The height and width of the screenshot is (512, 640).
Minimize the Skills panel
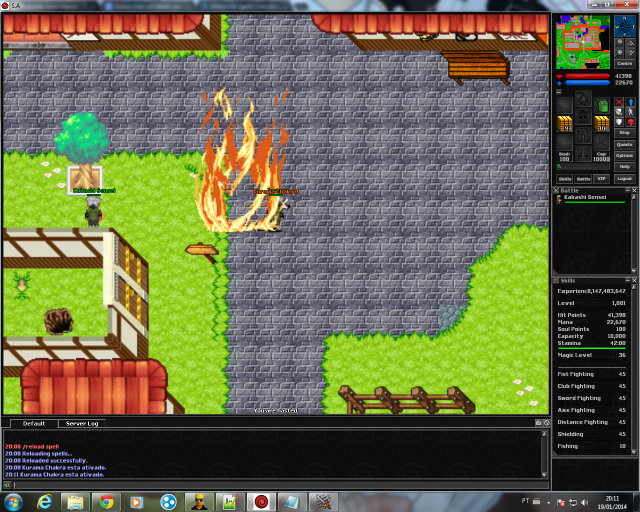[x=628, y=280]
